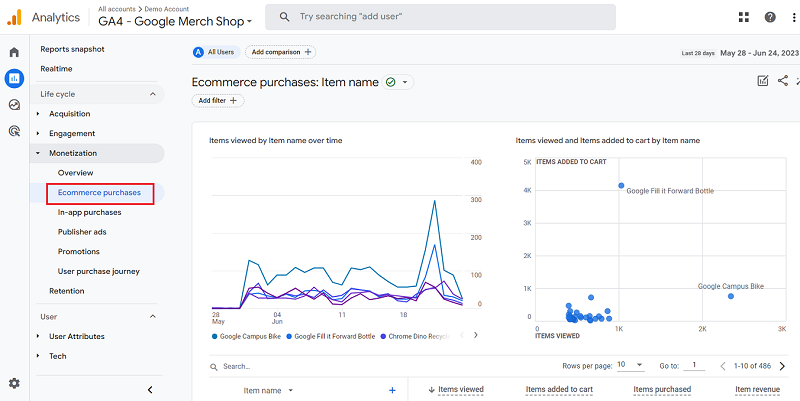This screenshot has height=401, width=800.
Task: Click the table Search field
Action: click(x=236, y=366)
